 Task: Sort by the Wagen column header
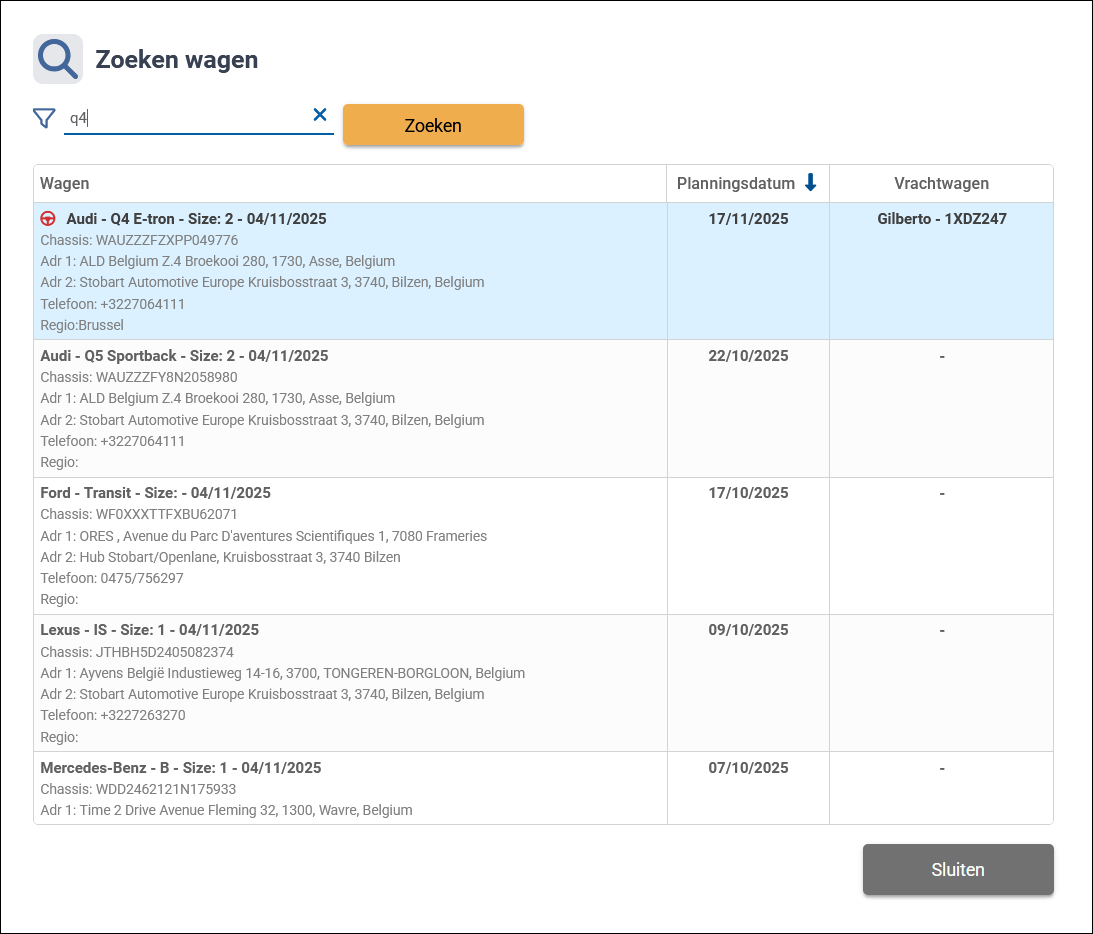click(65, 184)
